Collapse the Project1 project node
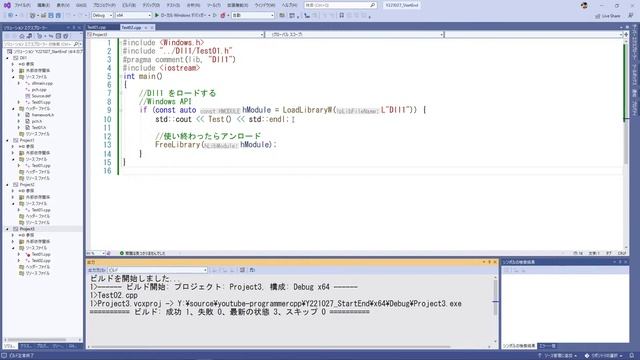 [7, 140]
